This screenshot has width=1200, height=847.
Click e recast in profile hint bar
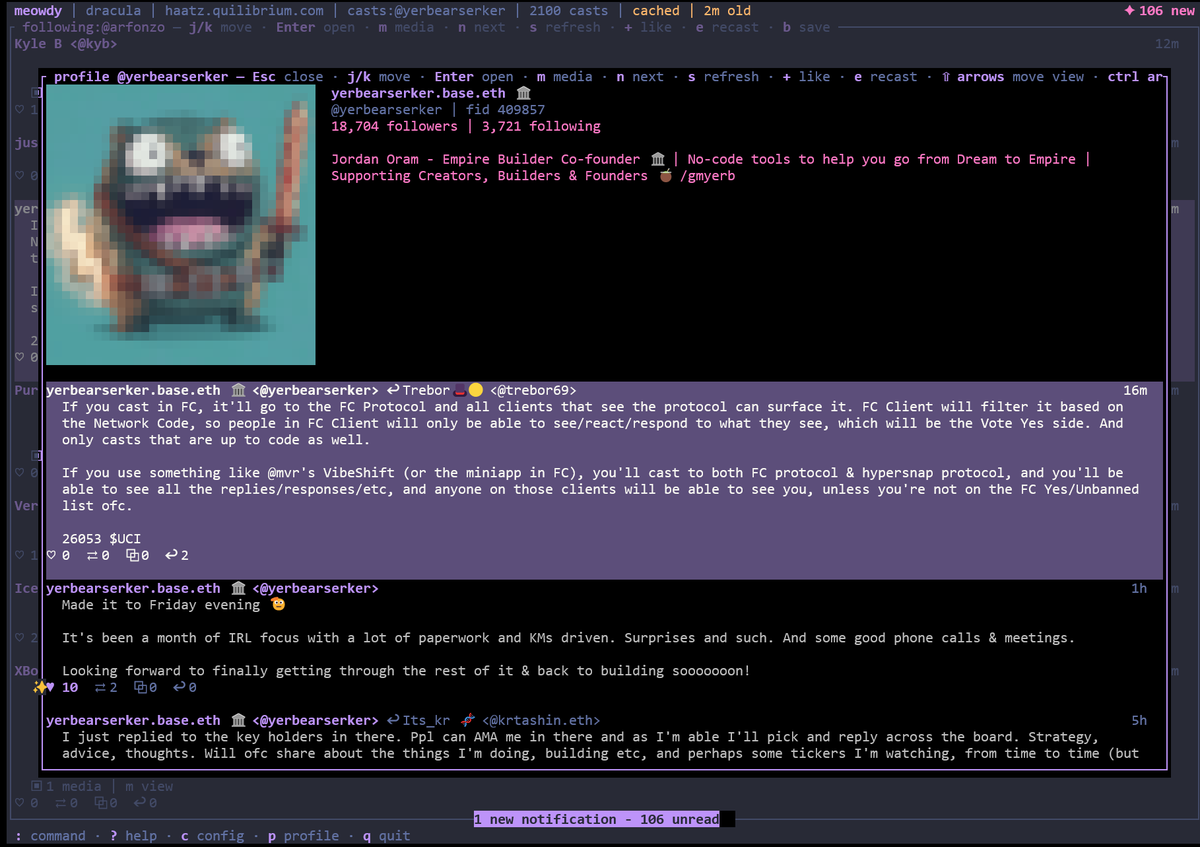(x=885, y=77)
